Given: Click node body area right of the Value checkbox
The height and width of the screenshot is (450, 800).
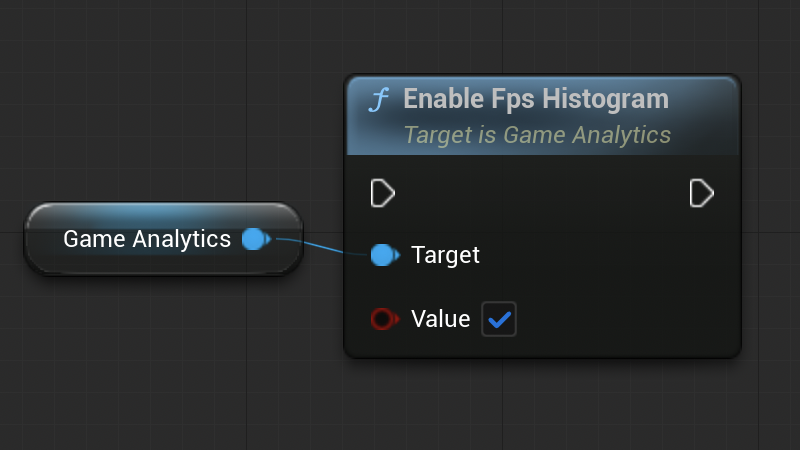Looking at the screenshot, I should tap(620, 319).
